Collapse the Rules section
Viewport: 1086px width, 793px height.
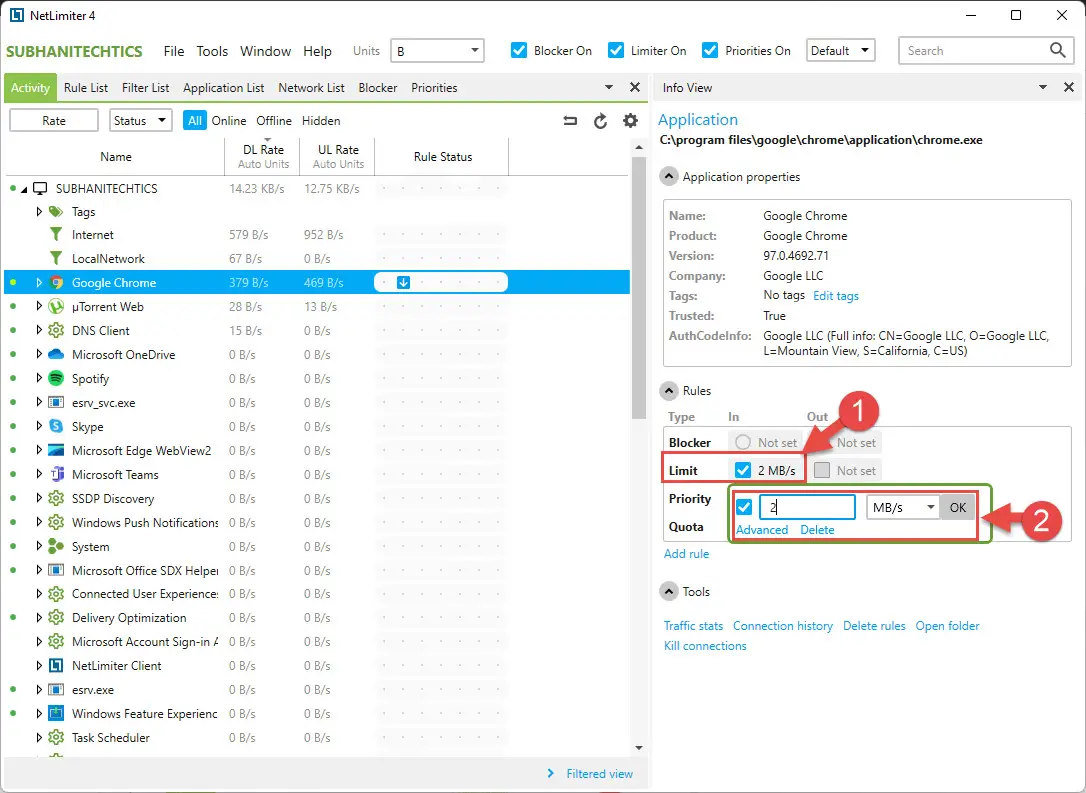click(x=668, y=391)
